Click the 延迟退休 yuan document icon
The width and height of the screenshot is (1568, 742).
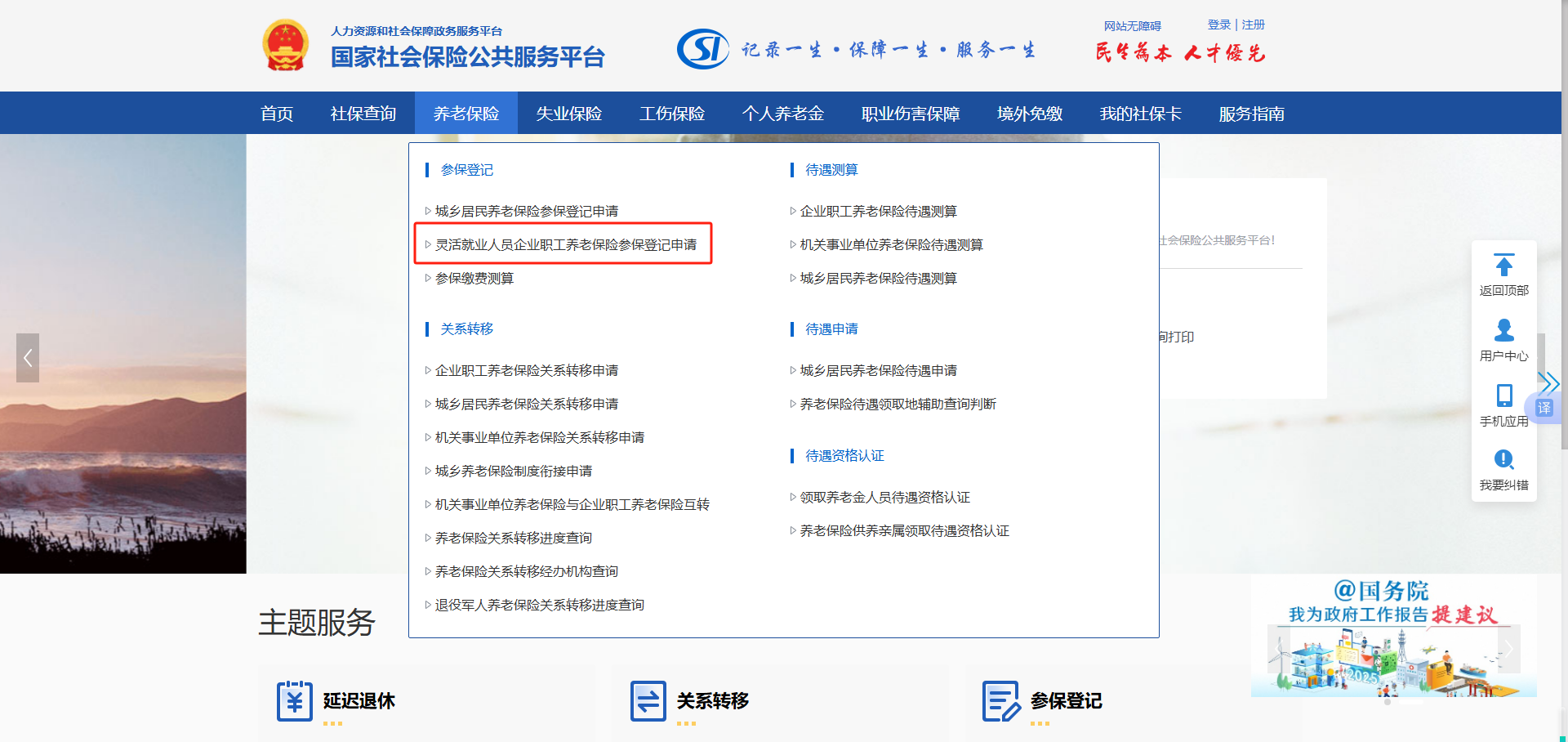(x=294, y=701)
